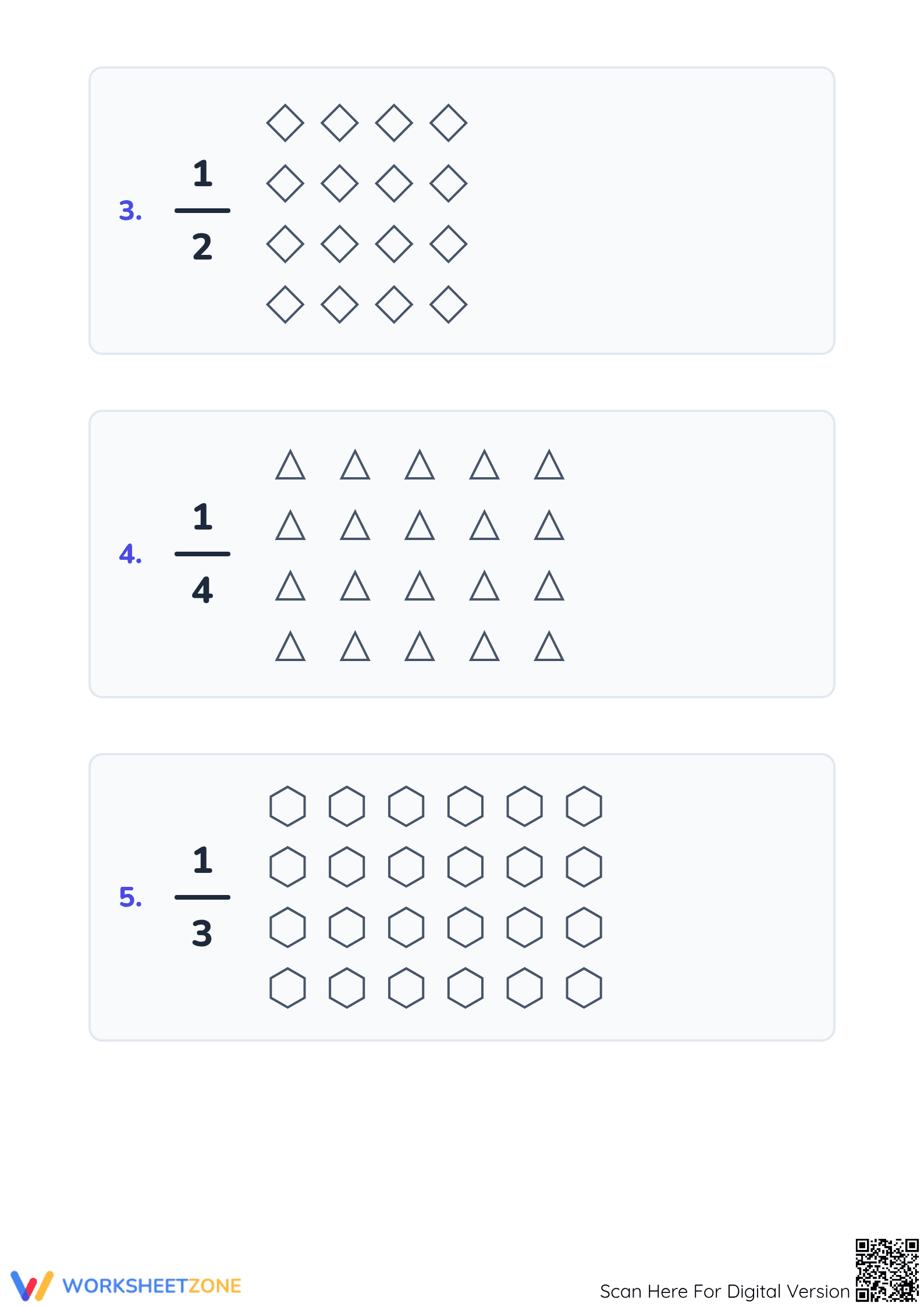Click the question number 5 label
The image size is (924, 1307).
(x=130, y=897)
